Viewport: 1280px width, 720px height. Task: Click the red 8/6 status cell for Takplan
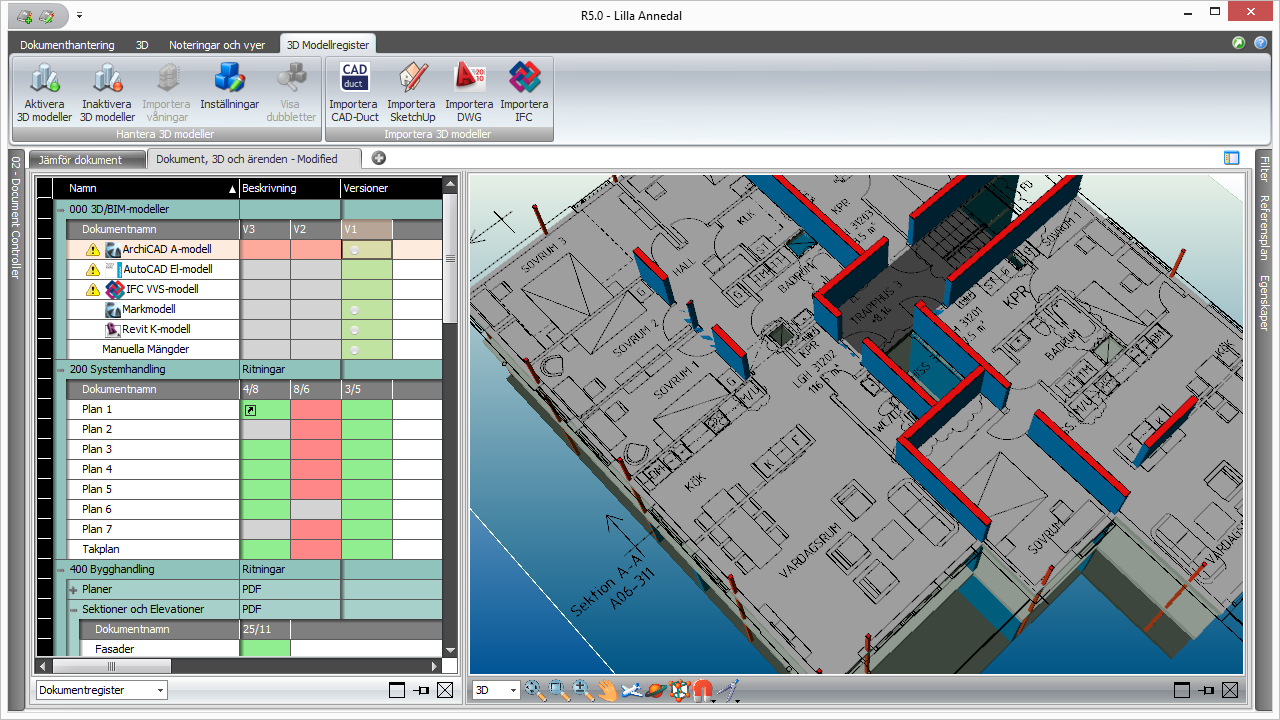pyautogui.click(x=316, y=549)
